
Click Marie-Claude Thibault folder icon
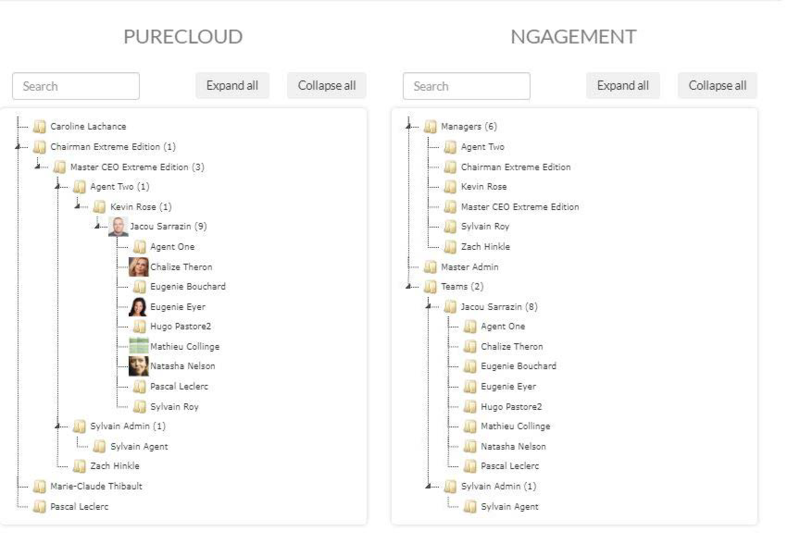[x=39, y=486]
